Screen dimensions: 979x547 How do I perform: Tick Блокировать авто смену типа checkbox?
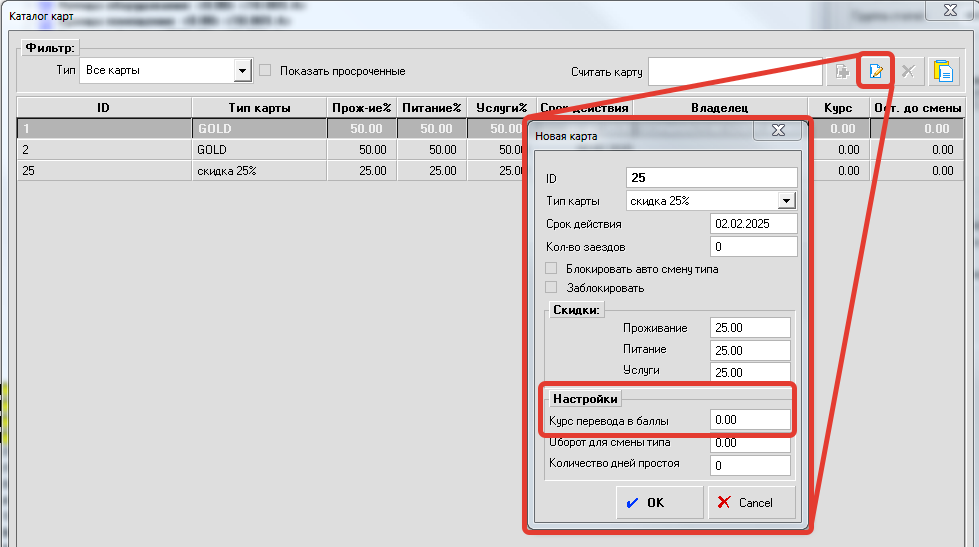click(x=551, y=269)
